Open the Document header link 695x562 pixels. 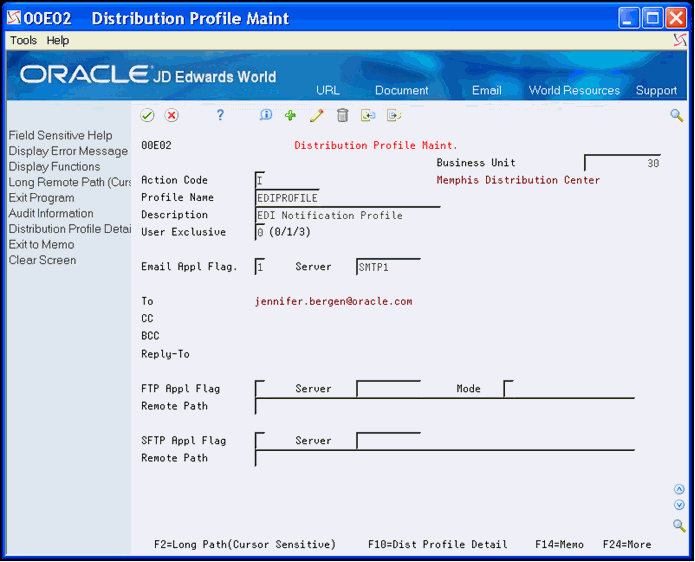pyautogui.click(x=402, y=90)
